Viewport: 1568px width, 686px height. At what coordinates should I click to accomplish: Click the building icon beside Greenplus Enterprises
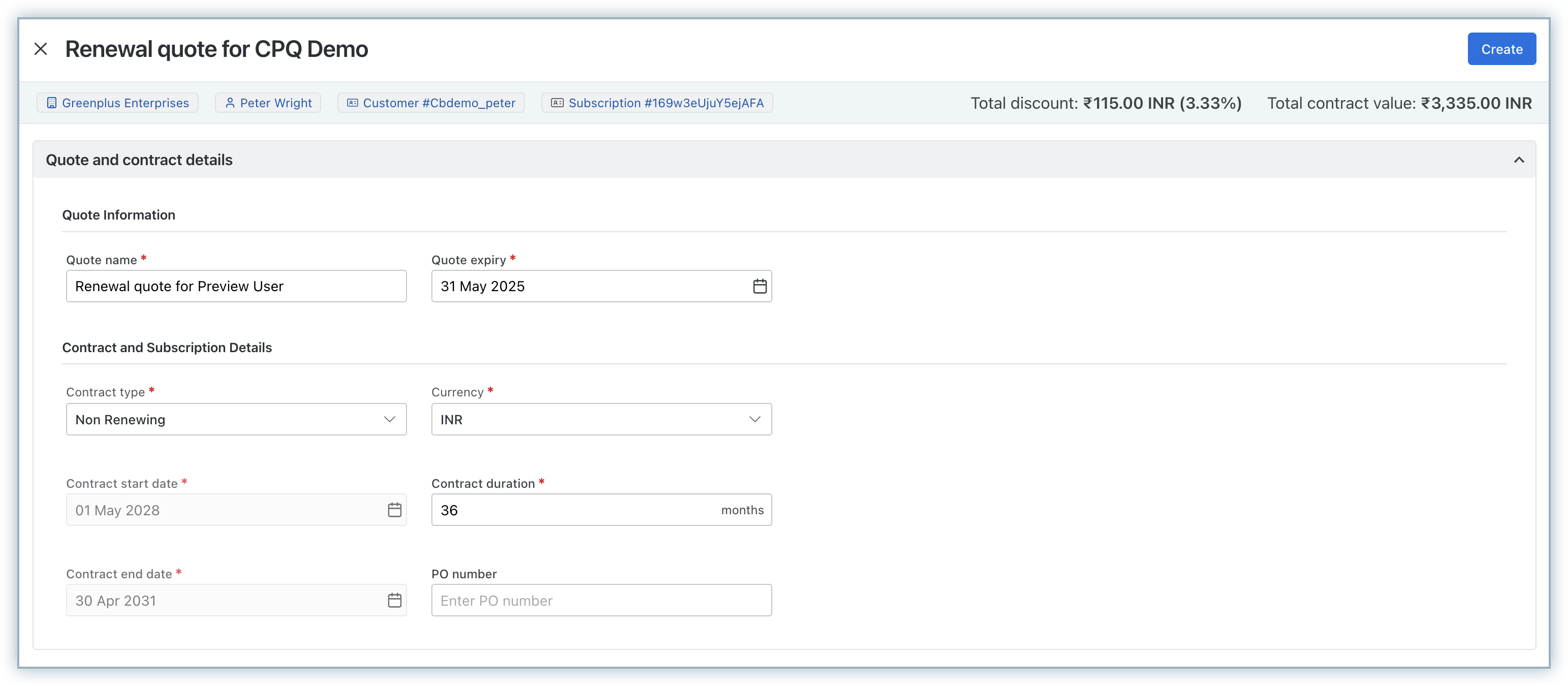[52, 103]
